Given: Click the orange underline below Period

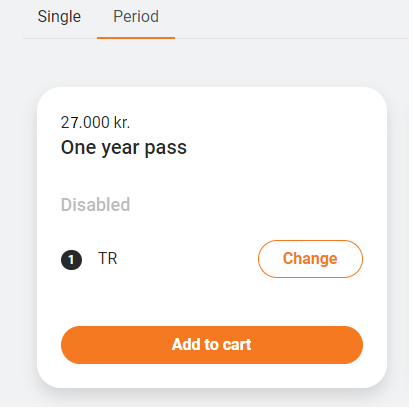Looking at the screenshot, I should click(x=136, y=38).
